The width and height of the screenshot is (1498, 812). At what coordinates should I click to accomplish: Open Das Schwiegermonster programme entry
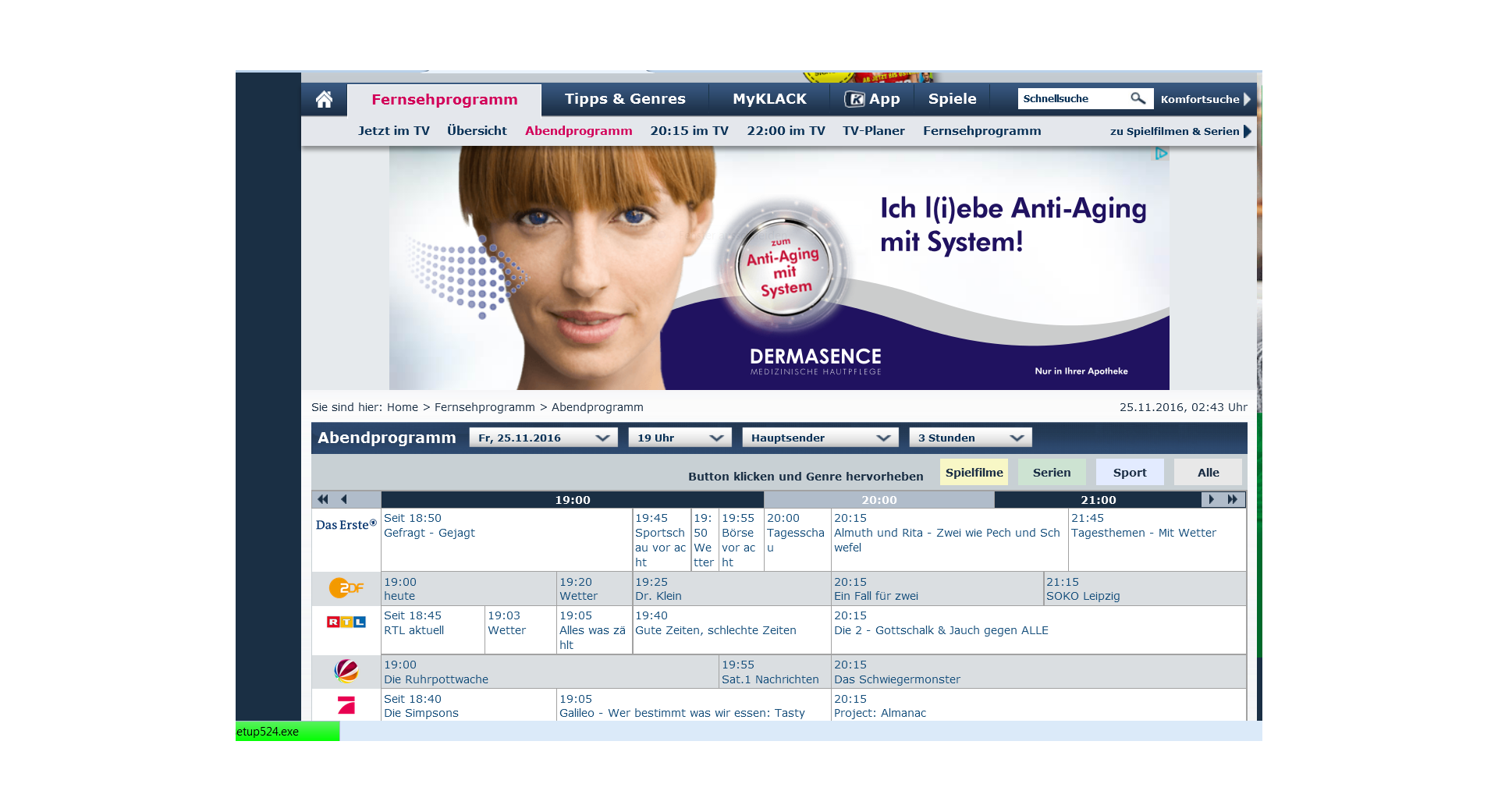(x=1038, y=672)
